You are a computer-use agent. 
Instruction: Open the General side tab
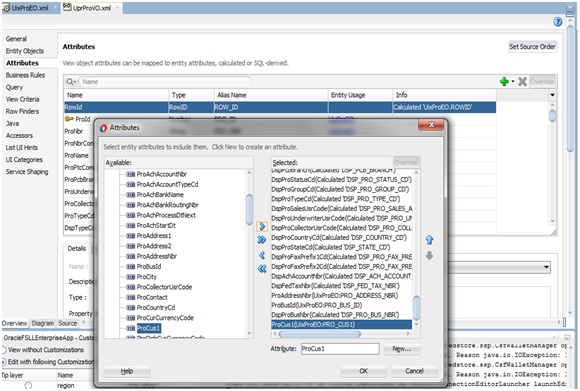[16, 39]
